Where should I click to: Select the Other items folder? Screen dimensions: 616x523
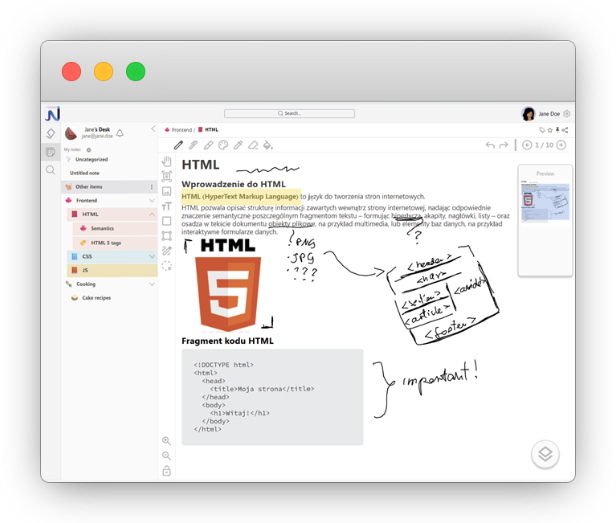click(x=110, y=187)
